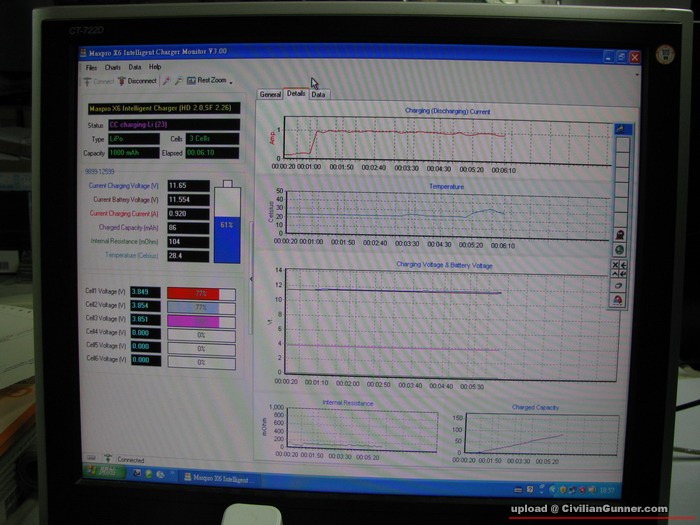Click the blue highlighted icon atop the chart palette
Image resolution: width=700 pixels, height=525 pixels.
coord(620,129)
